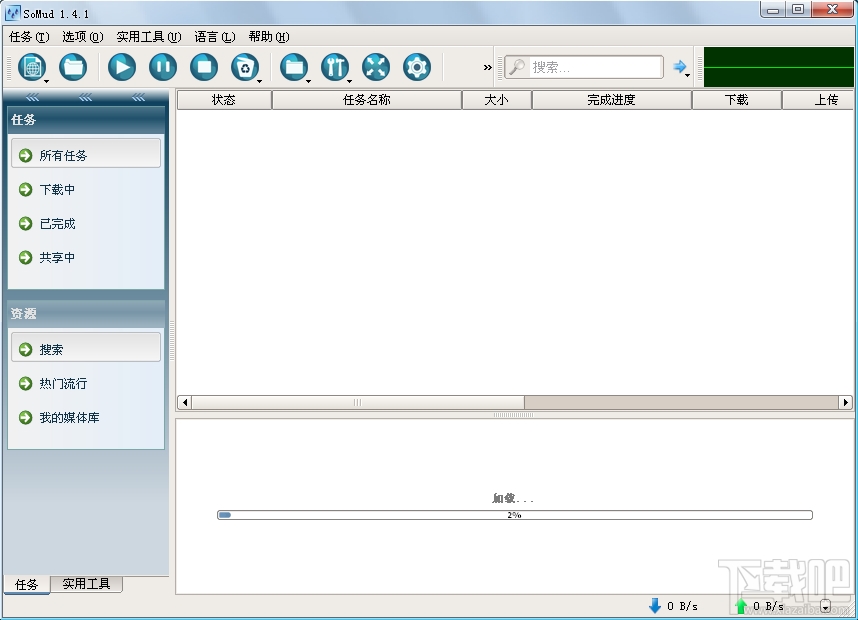Click the fullscreen arrows icon in toolbar
The height and width of the screenshot is (620, 858).
point(376,67)
